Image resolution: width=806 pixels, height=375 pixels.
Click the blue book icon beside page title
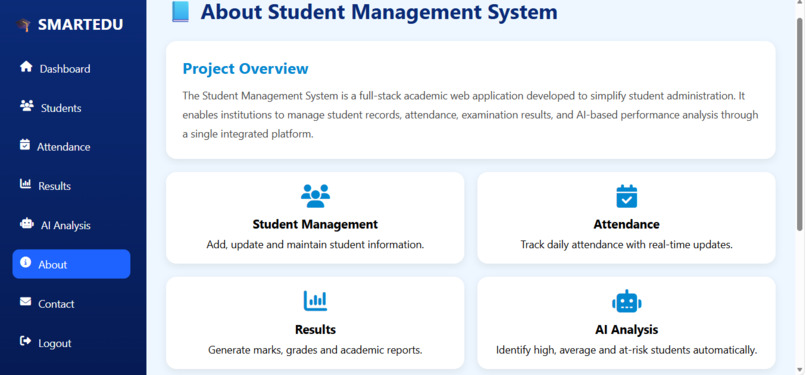click(180, 12)
